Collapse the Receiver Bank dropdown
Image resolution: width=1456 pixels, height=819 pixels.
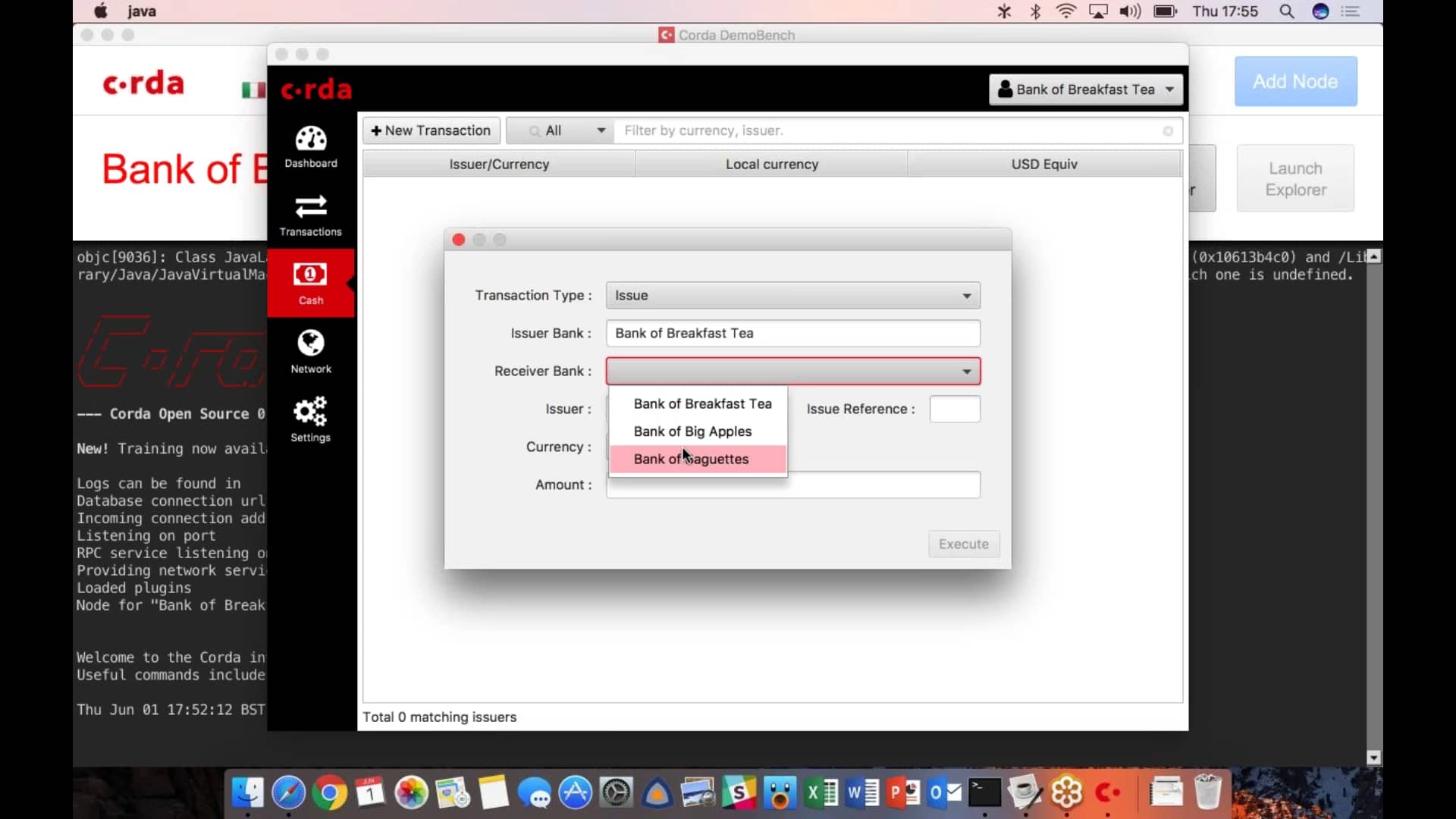pos(792,372)
